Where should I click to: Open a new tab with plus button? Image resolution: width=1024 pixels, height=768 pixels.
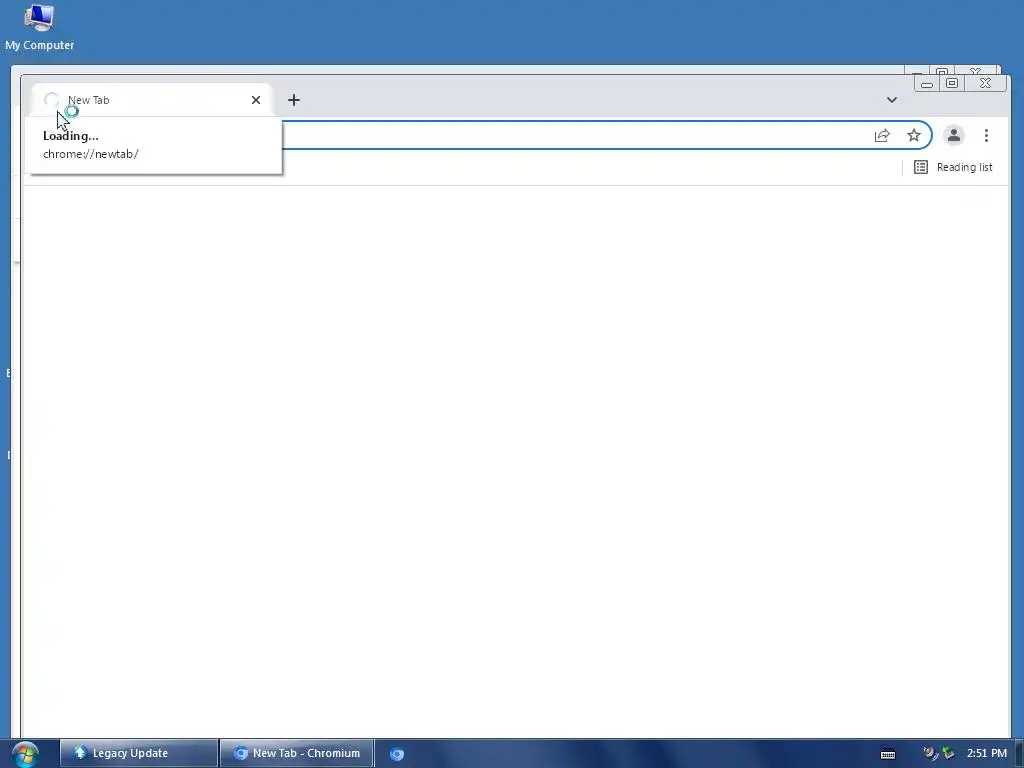tap(294, 100)
